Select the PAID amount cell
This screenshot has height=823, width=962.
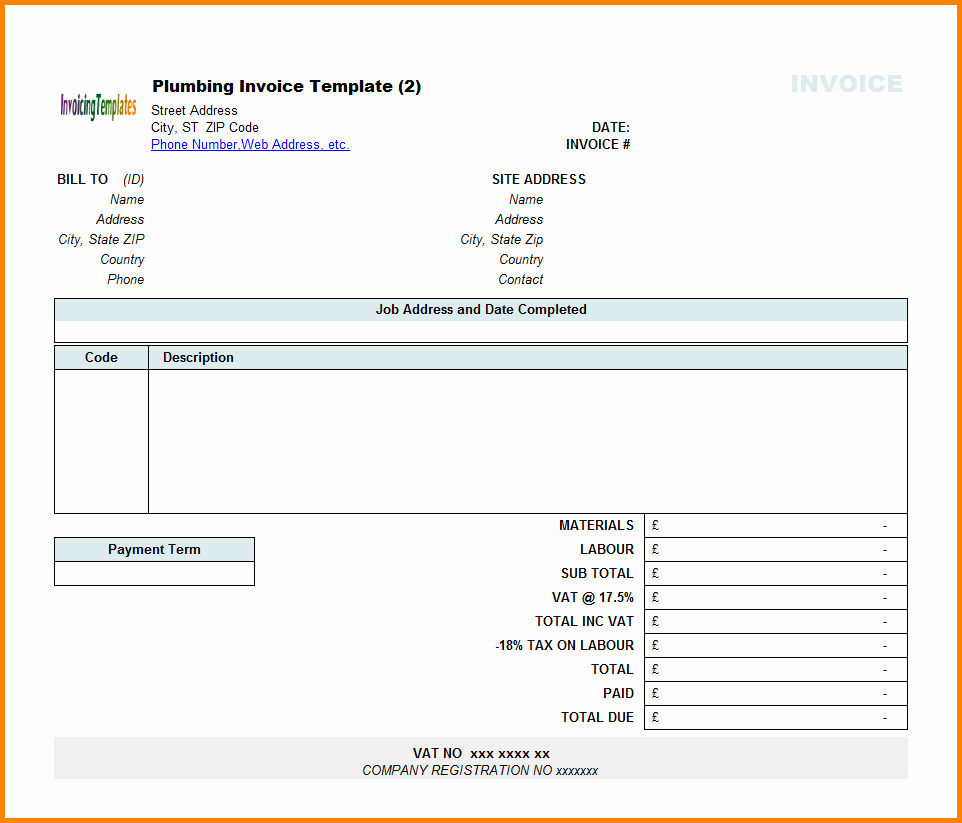[x=775, y=694]
